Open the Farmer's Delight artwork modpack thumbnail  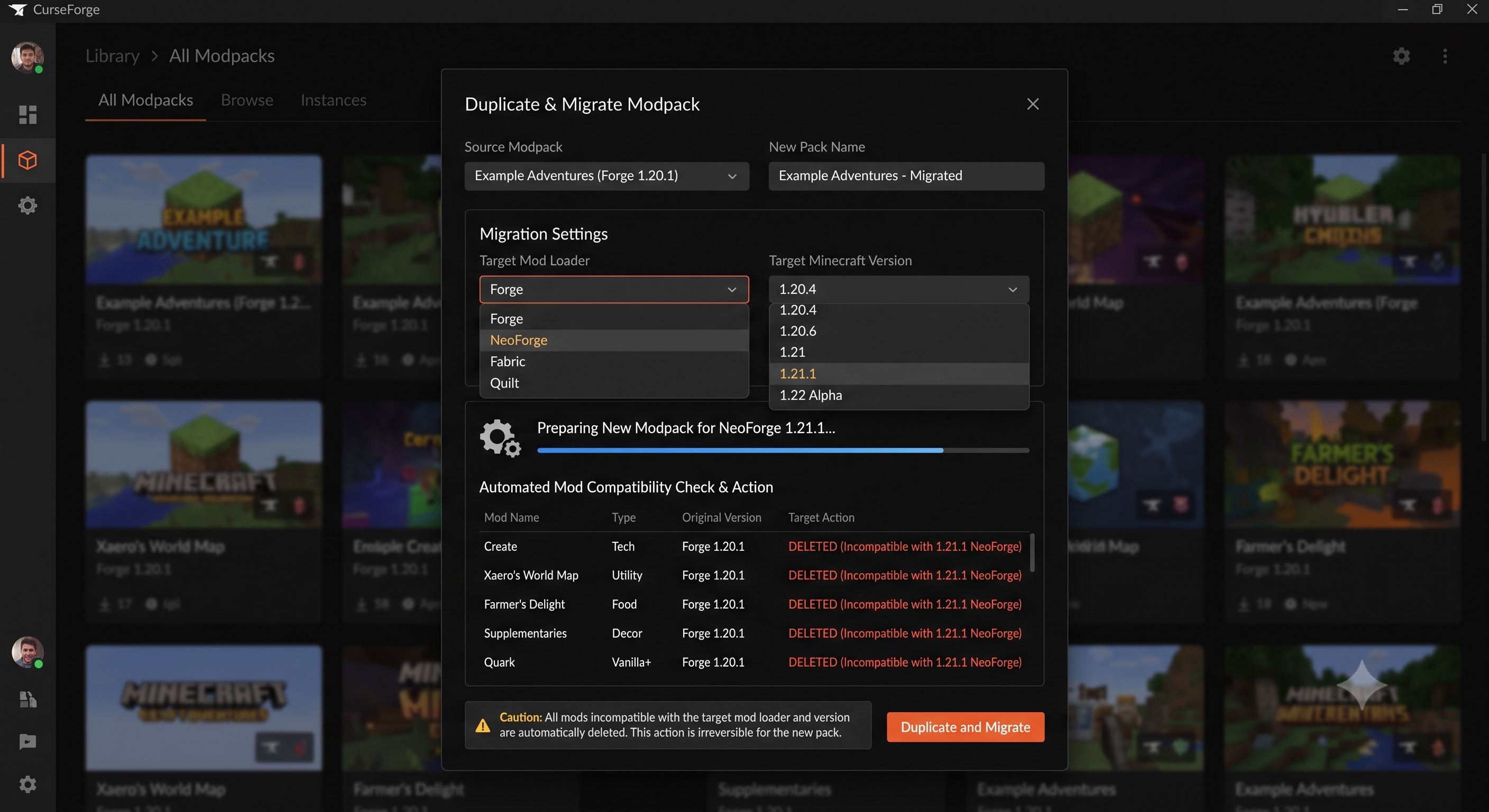click(x=1341, y=464)
